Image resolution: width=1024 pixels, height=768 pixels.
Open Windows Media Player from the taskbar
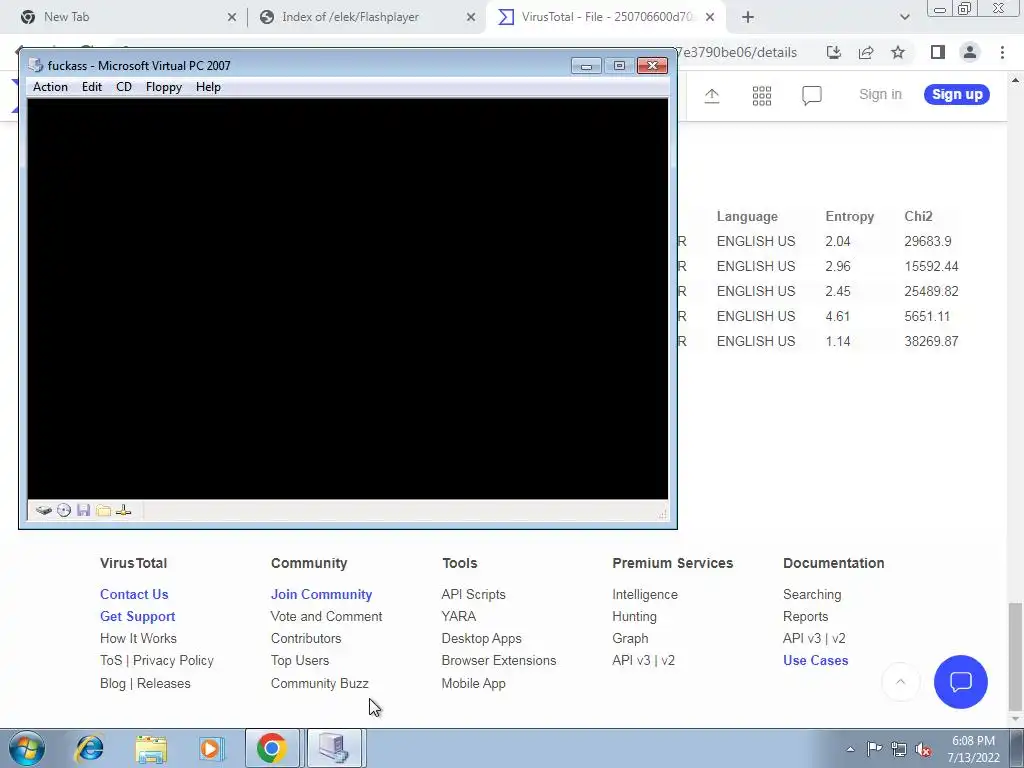[x=211, y=748]
